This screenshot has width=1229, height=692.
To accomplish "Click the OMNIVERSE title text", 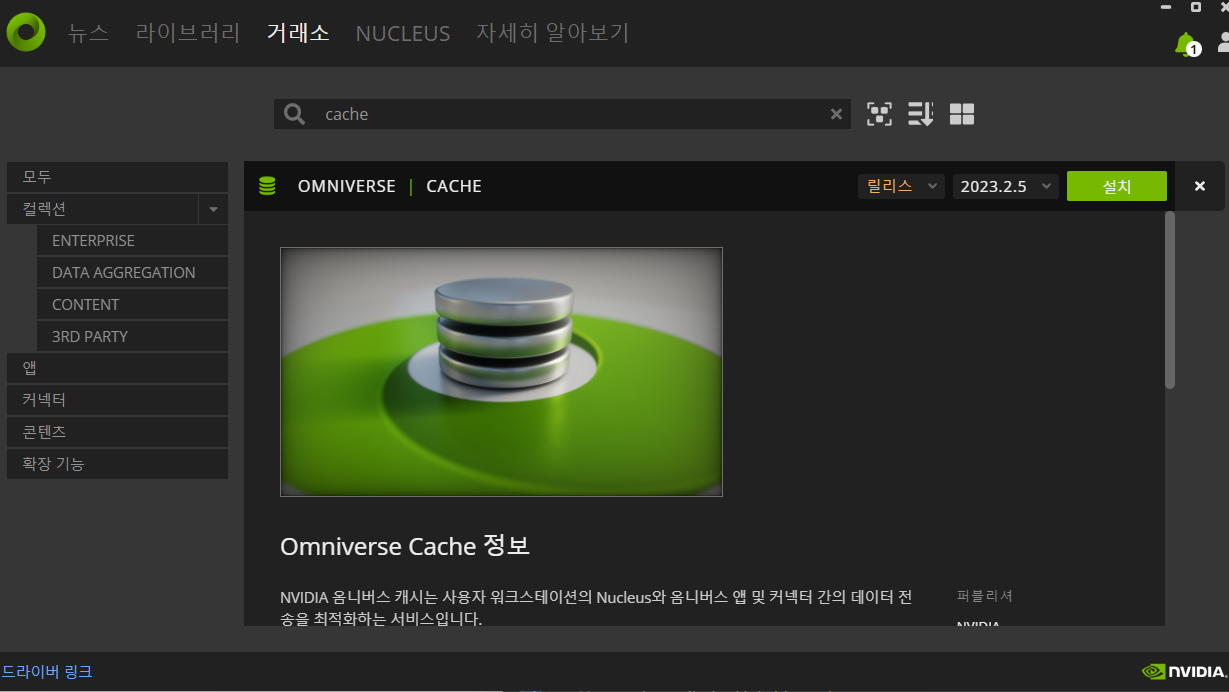I will point(347,186).
